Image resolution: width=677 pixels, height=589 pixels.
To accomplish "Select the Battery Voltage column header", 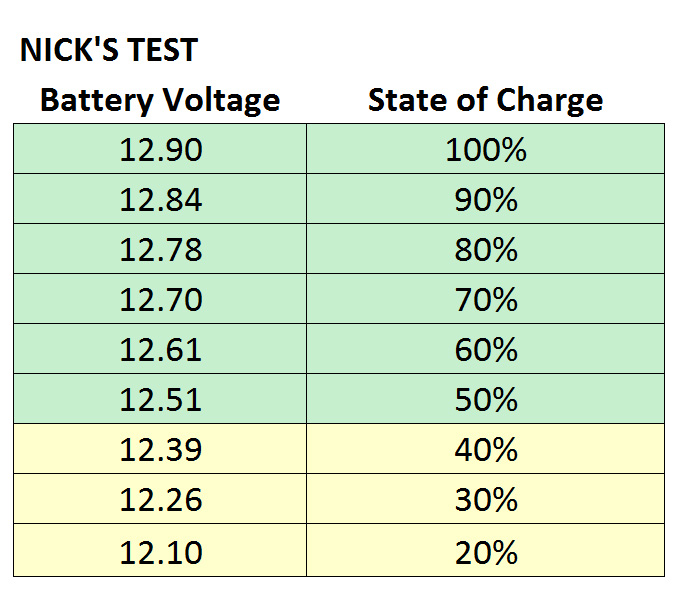I will pyautogui.click(x=160, y=100).
